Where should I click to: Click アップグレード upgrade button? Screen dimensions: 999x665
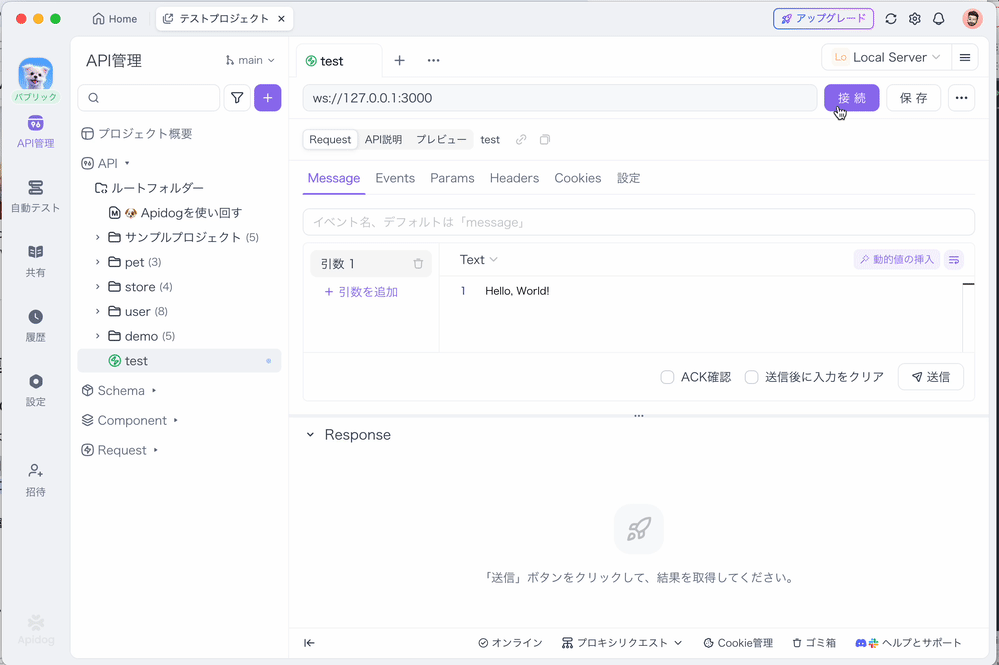click(823, 18)
